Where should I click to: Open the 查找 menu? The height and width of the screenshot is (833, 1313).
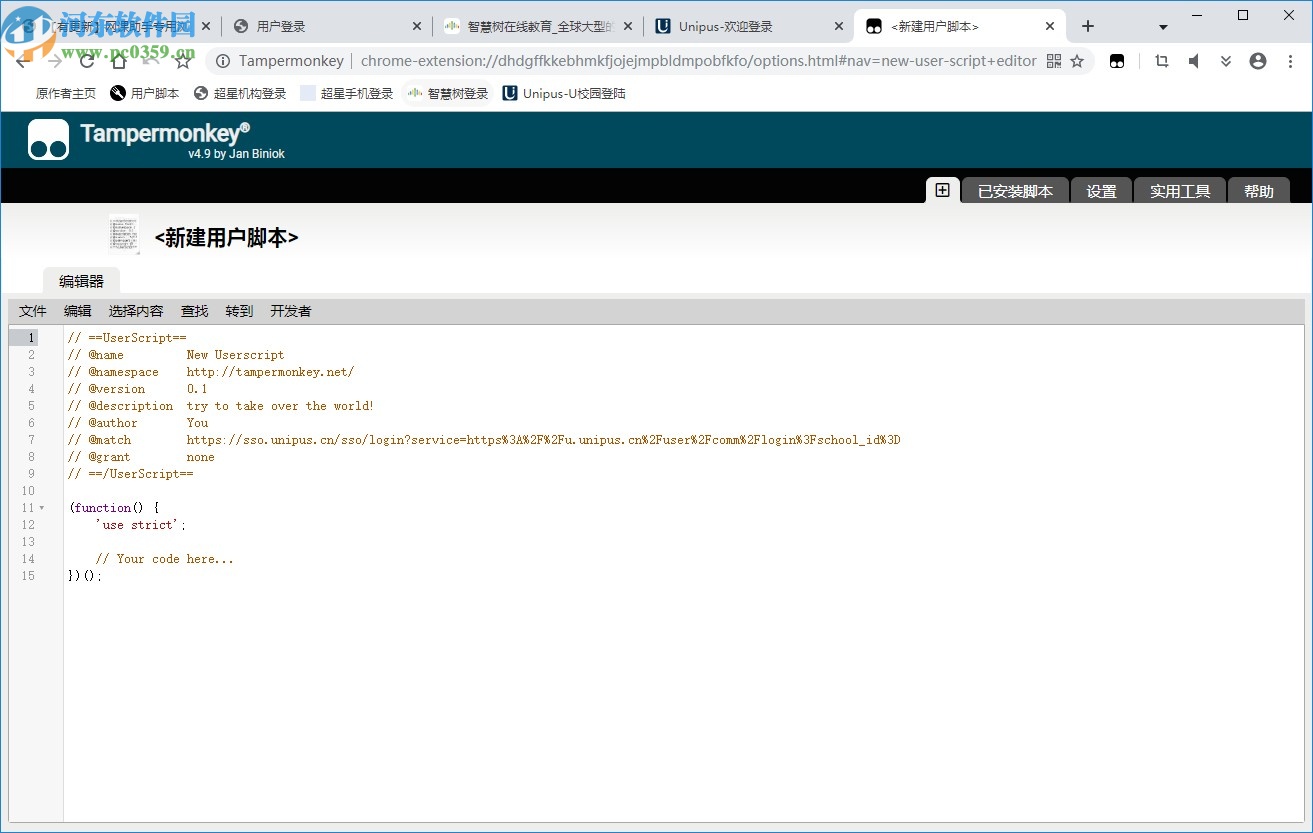tap(194, 311)
